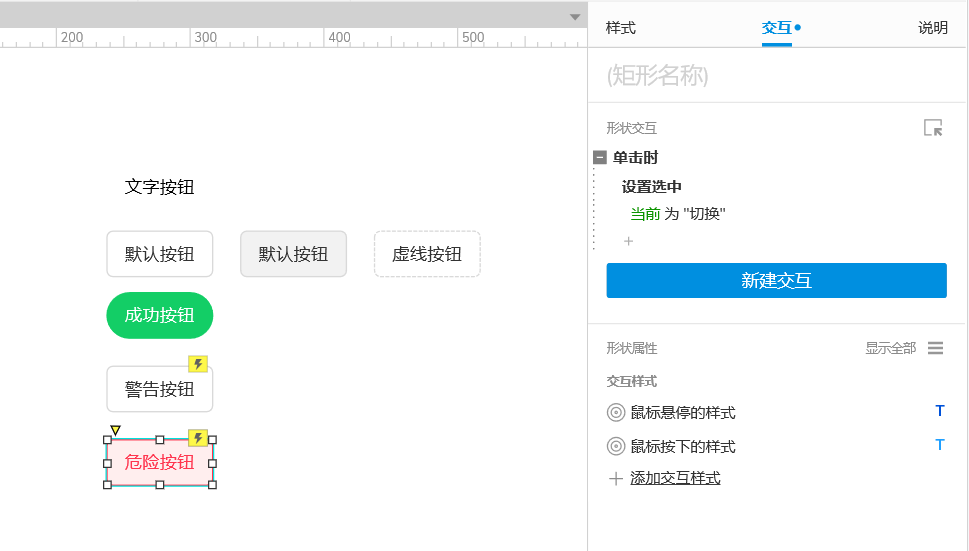Click the 形状属性 section header
This screenshot has width=969, height=551.
tap(631, 348)
